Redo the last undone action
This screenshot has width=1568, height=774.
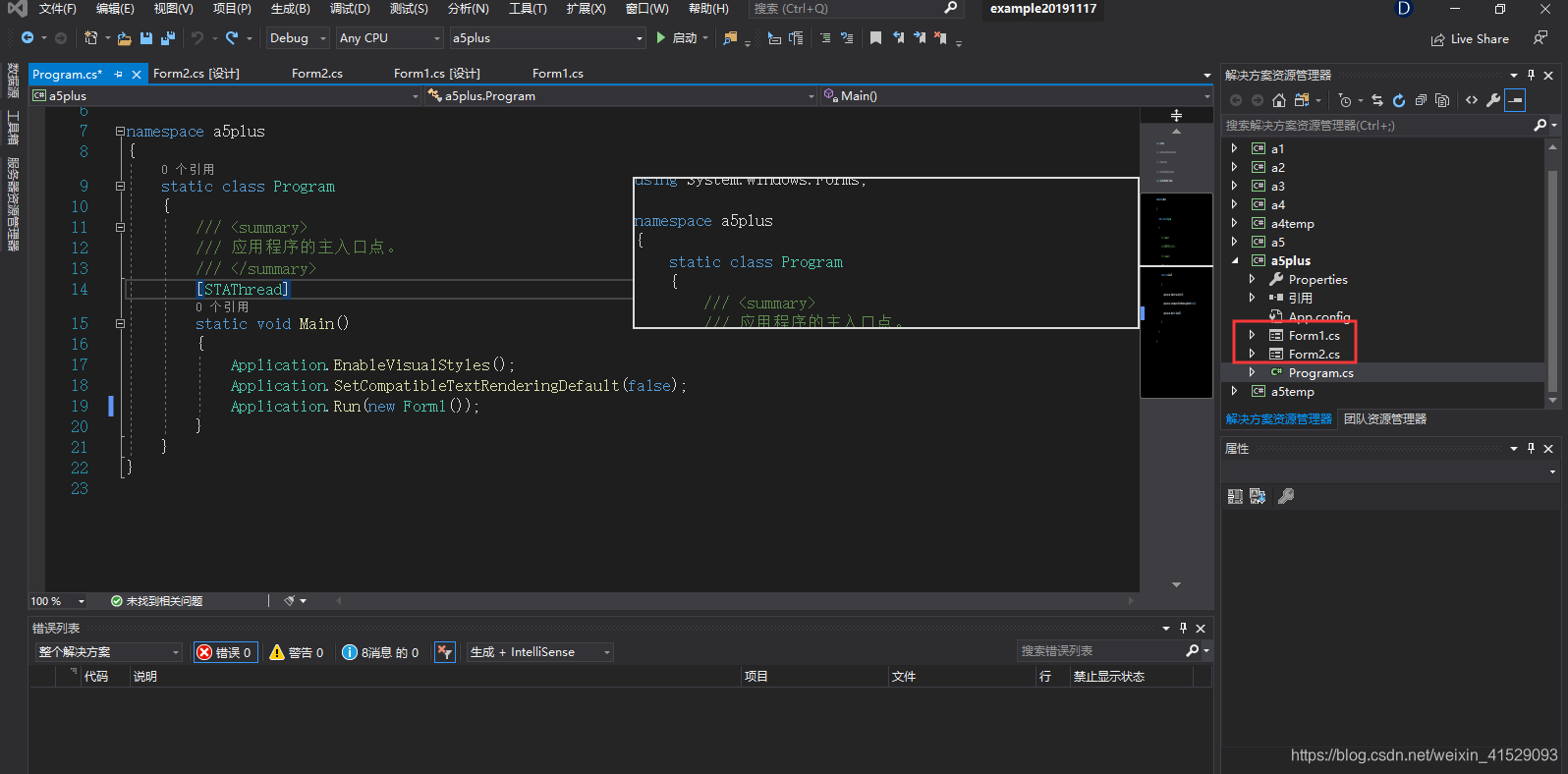coord(232,38)
